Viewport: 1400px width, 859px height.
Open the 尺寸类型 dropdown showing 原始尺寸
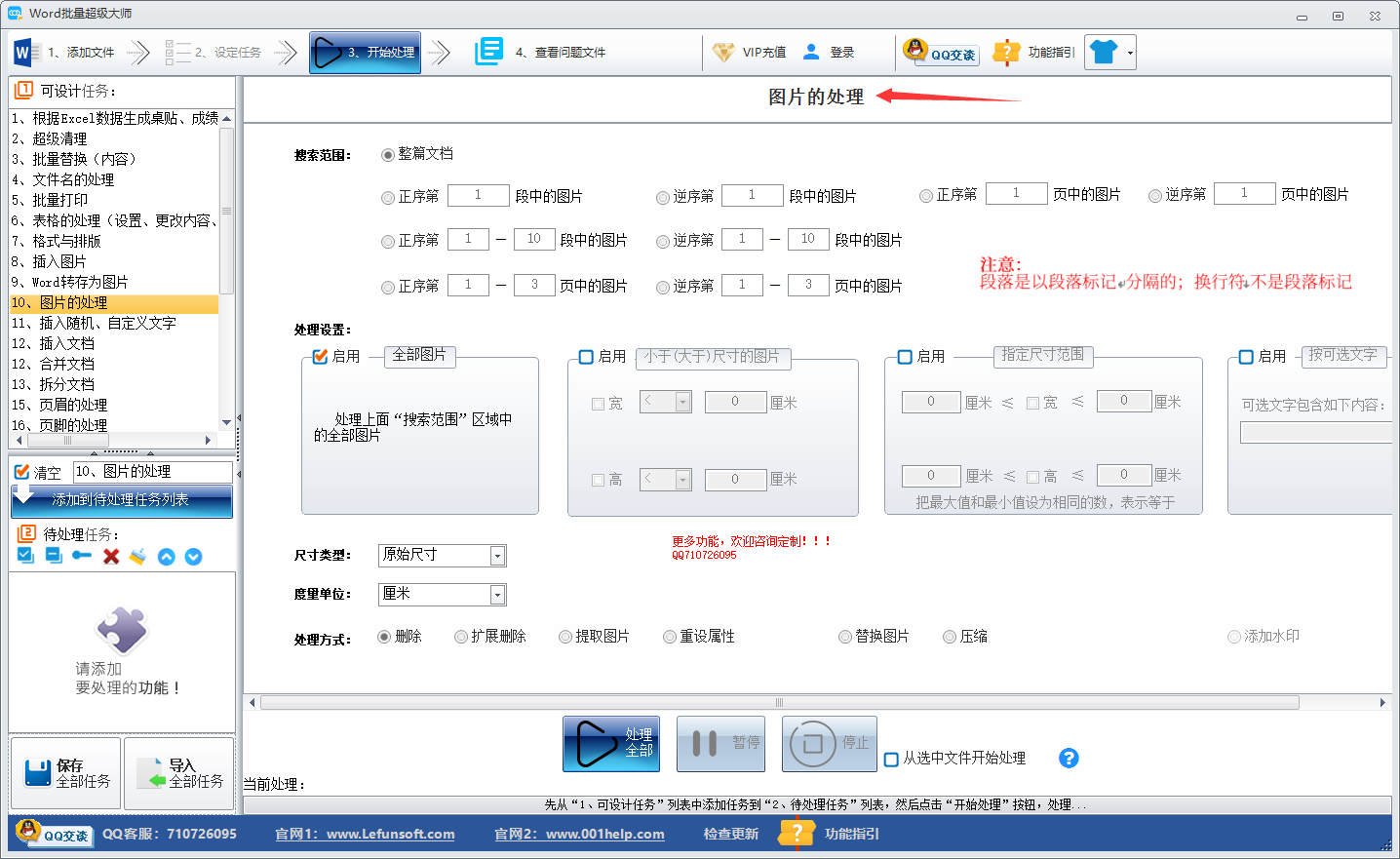point(497,555)
